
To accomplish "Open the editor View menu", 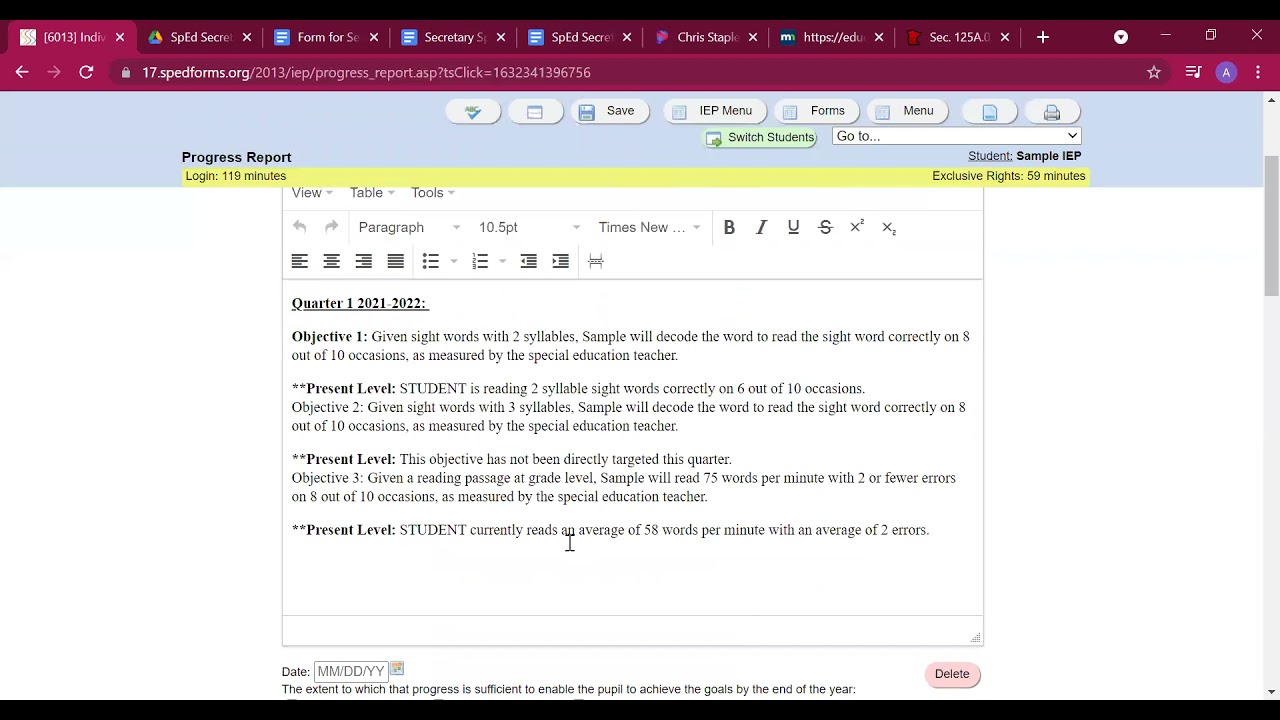I will click(x=312, y=193).
